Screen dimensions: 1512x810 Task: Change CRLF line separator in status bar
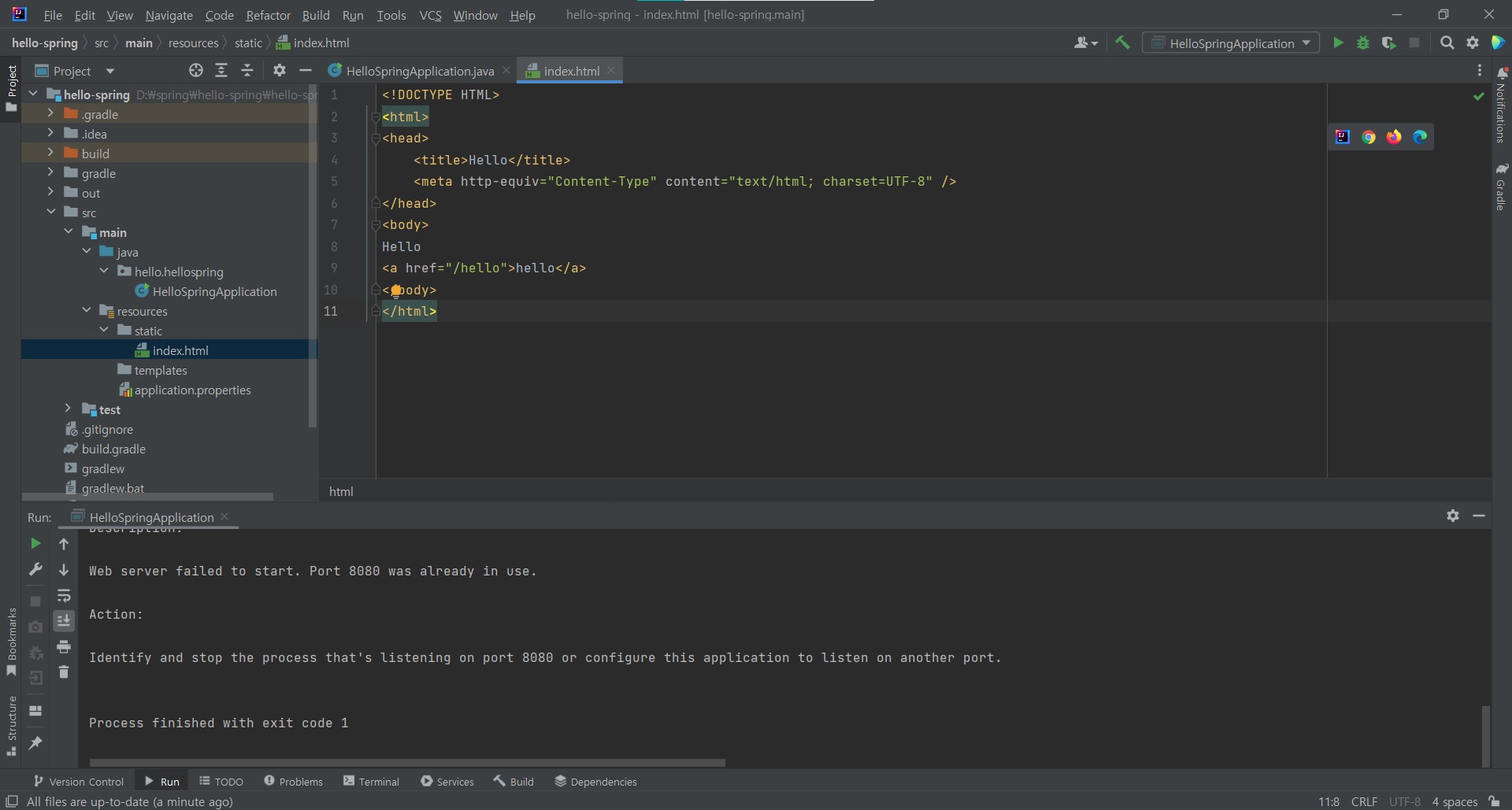1364,801
